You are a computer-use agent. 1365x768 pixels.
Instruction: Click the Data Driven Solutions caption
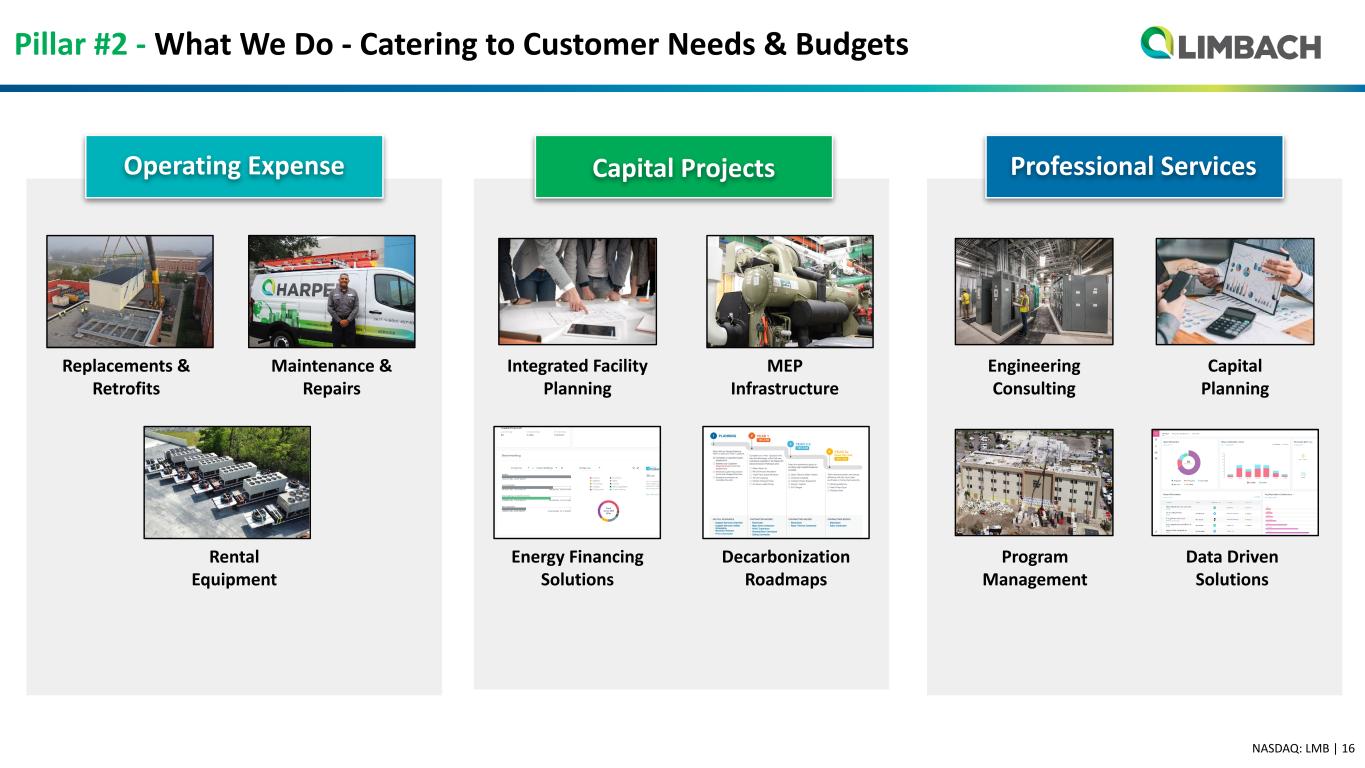[1231, 568]
